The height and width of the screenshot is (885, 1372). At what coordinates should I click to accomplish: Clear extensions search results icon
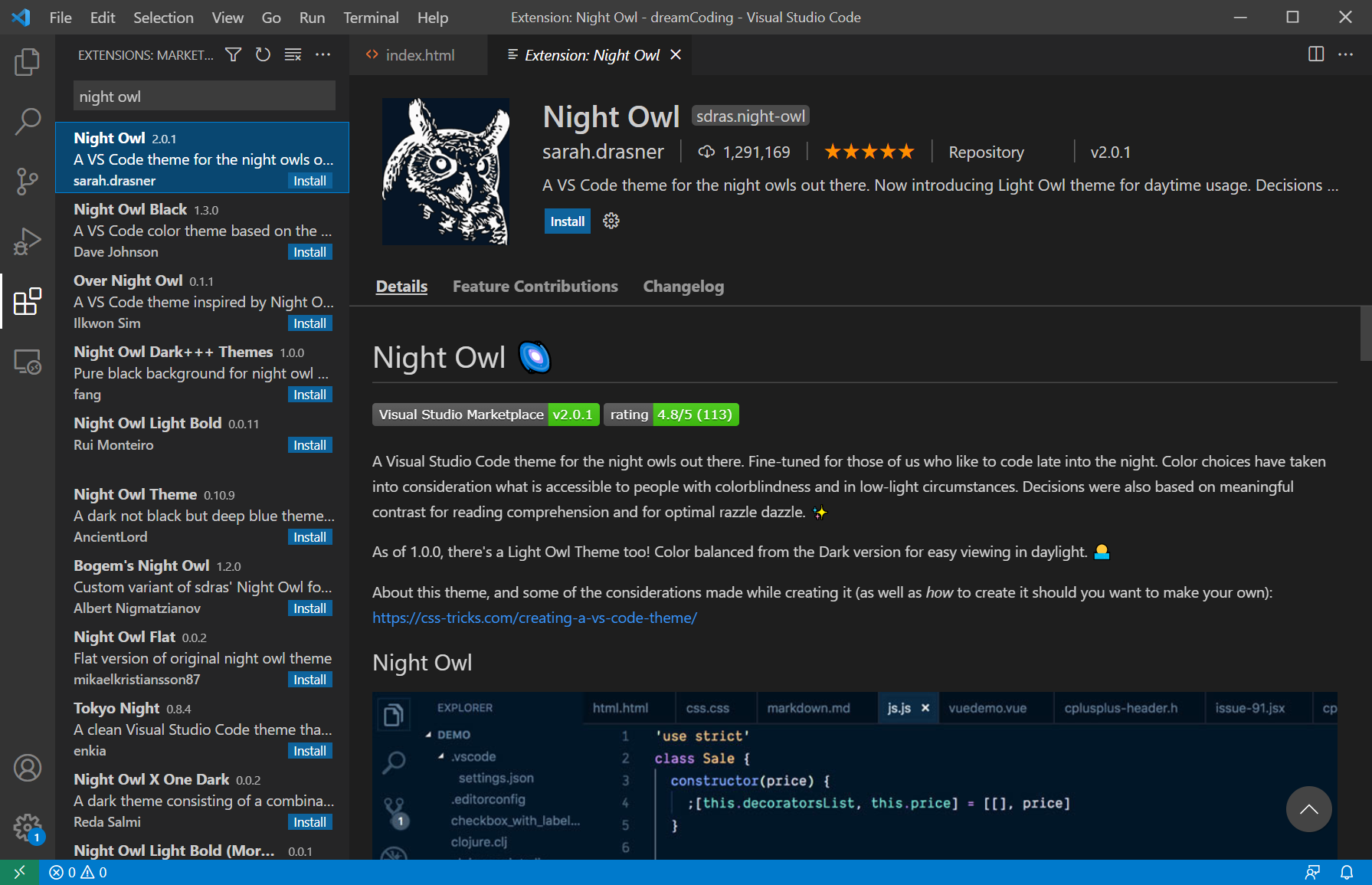(x=293, y=54)
